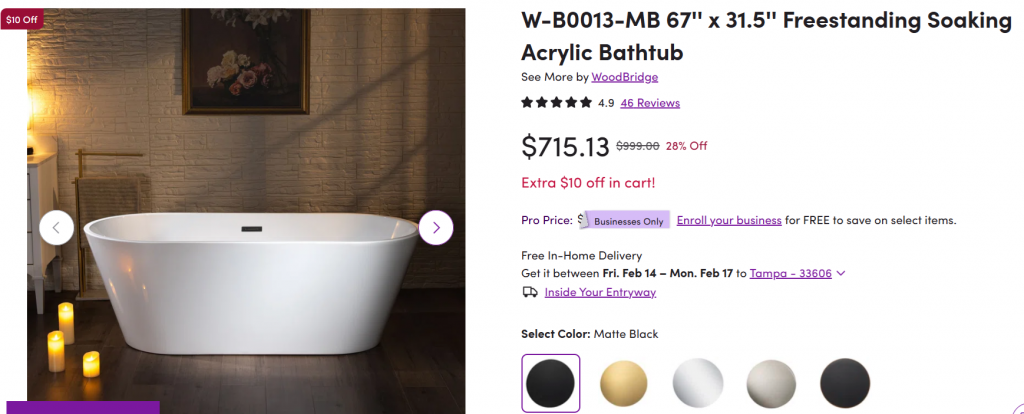
Task: Select the brushed nickel color swatch
Action: [771, 382]
